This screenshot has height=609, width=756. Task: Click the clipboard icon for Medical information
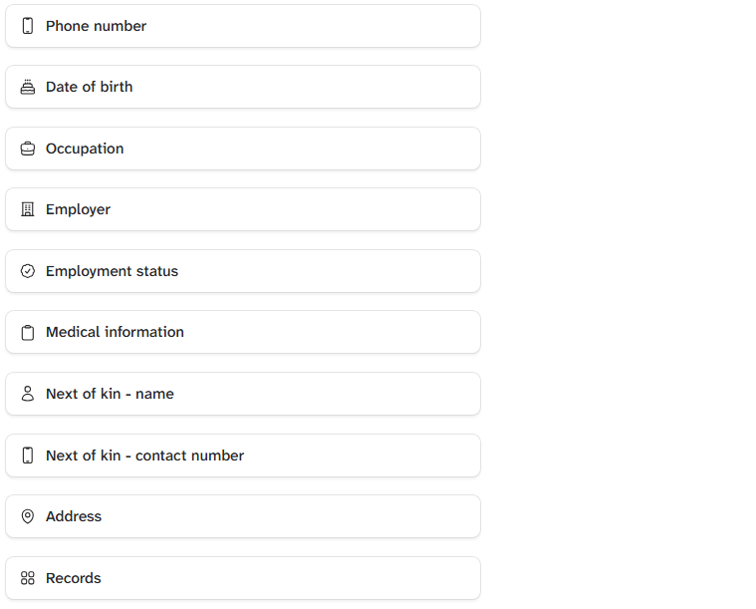(x=28, y=333)
